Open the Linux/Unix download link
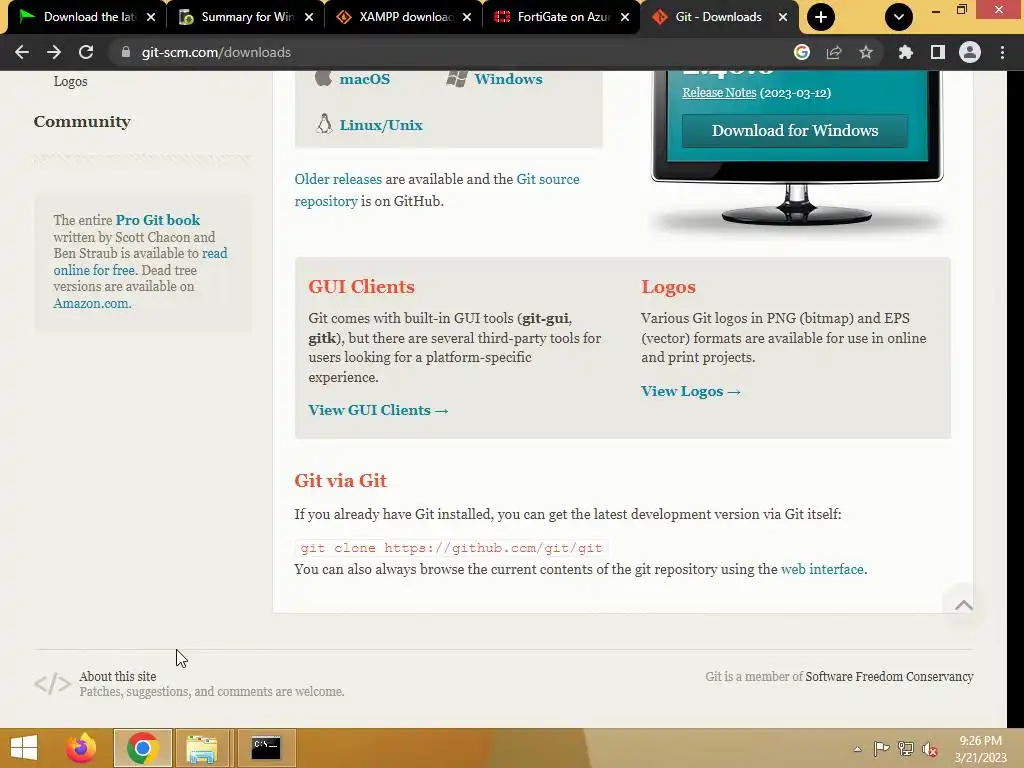The height and width of the screenshot is (768, 1024). point(381,125)
